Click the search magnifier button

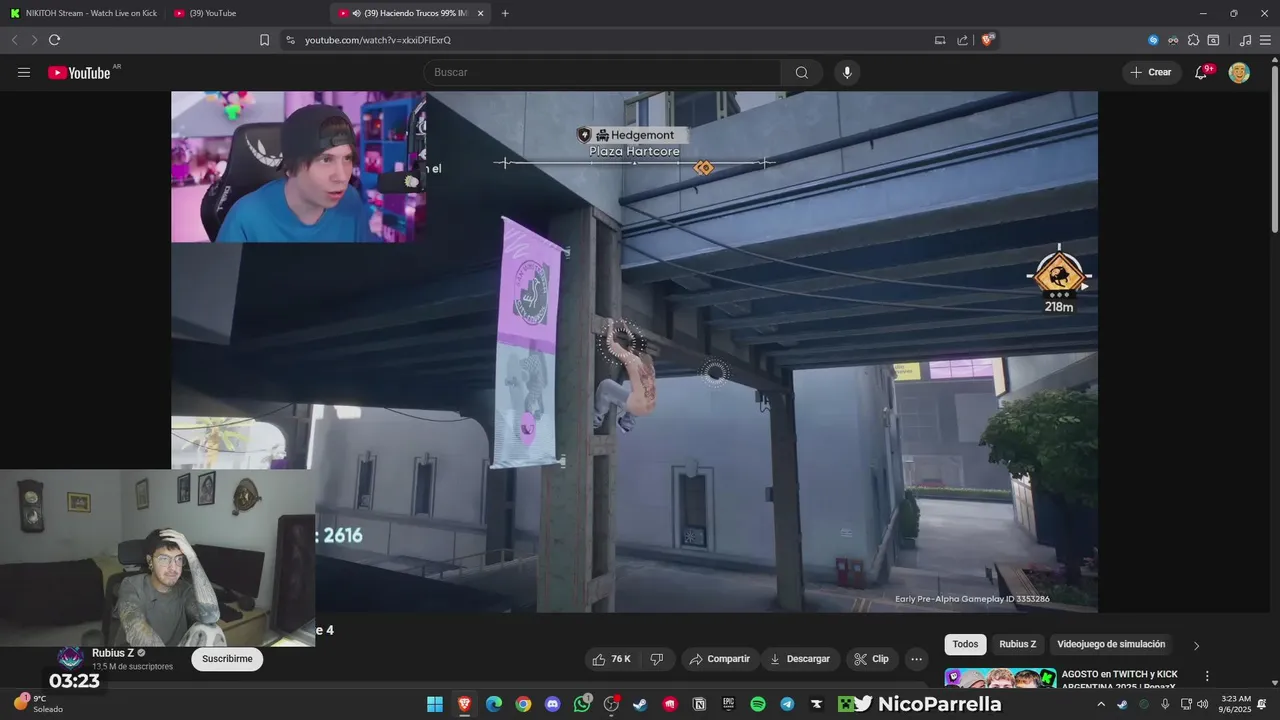tap(802, 72)
